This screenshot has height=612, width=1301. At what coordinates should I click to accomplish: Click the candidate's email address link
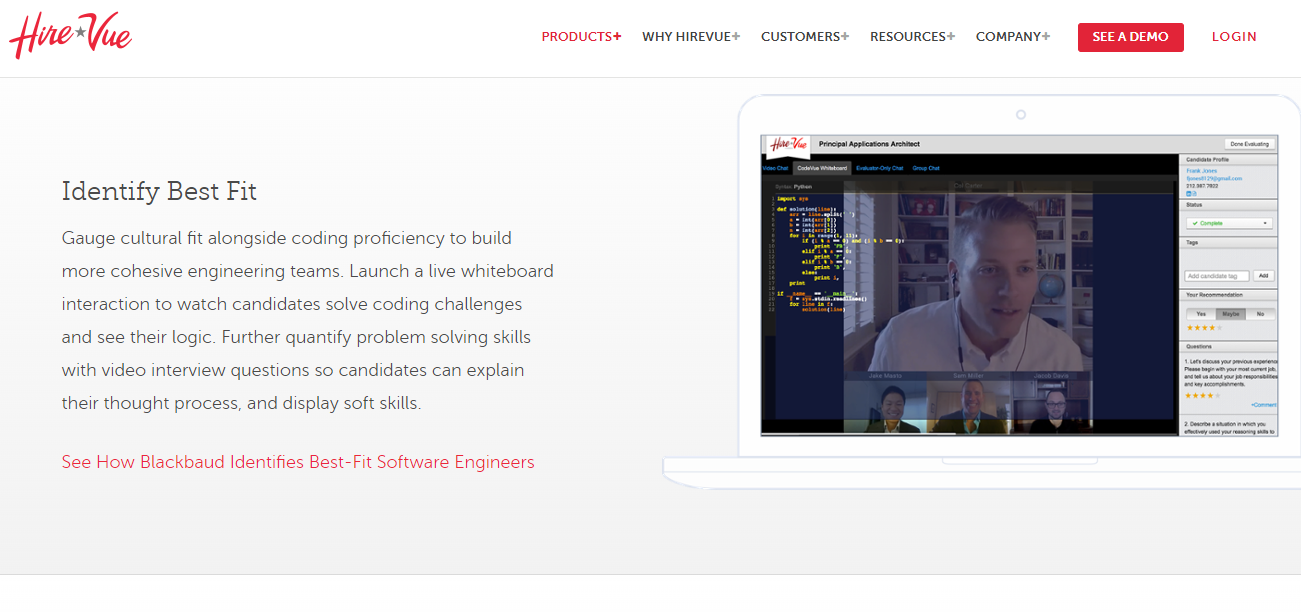pos(1214,178)
